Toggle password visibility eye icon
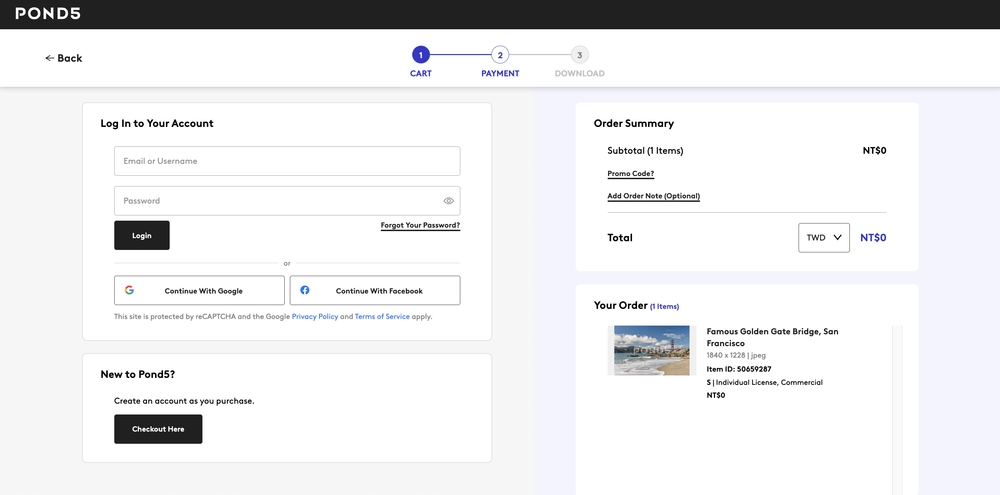The width and height of the screenshot is (1000, 495). 448,201
